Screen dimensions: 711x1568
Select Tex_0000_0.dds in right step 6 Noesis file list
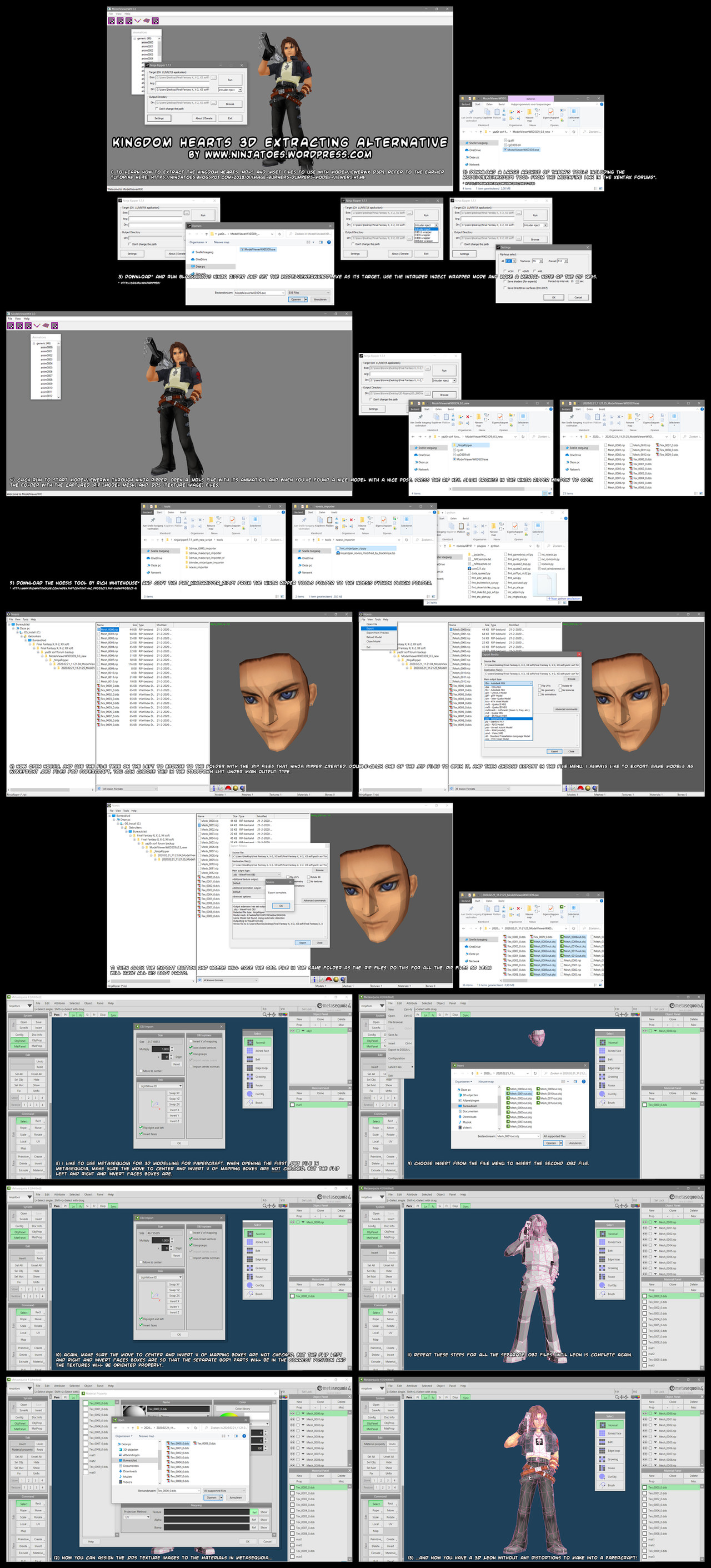pyautogui.click(x=460, y=686)
